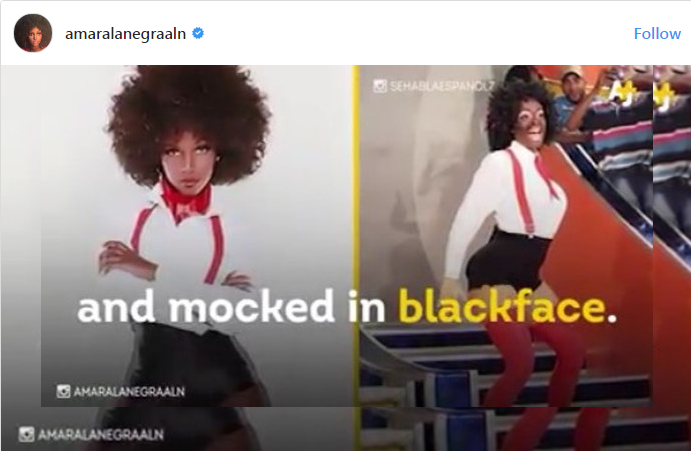Click the yellow "blackface." caption word
This screenshot has width=691, height=451.
tap(507, 306)
